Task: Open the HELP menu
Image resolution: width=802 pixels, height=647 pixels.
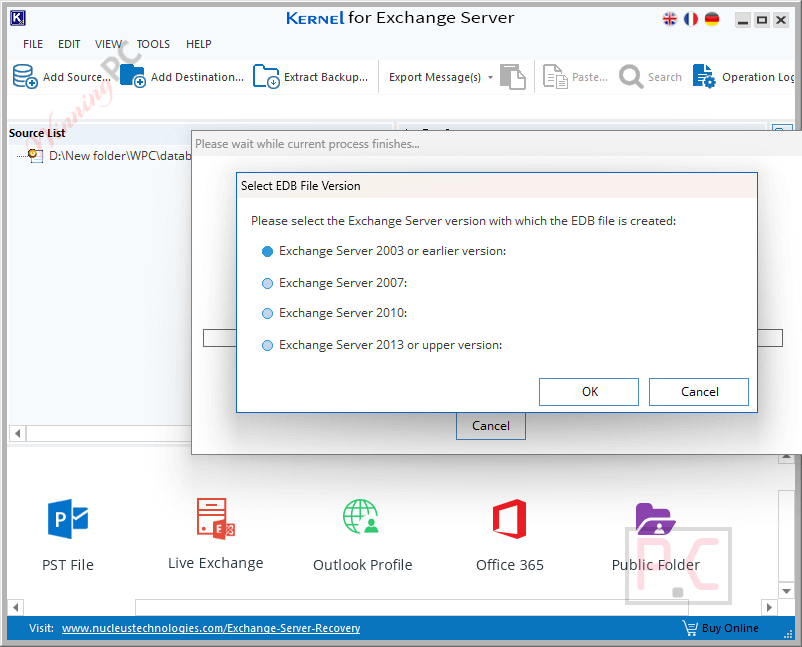Action: tap(198, 44)
